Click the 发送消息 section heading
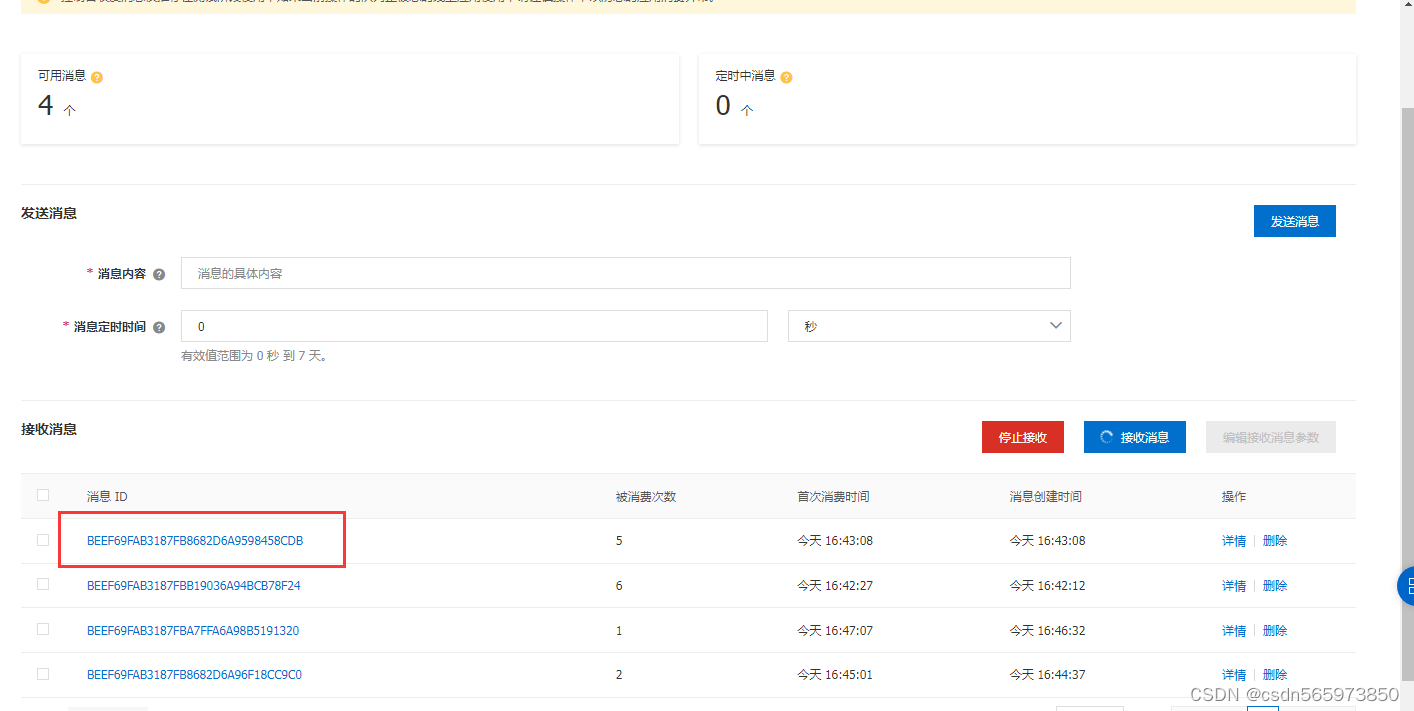This screenshot has width=1414, height=711. [x=49, y=213]
